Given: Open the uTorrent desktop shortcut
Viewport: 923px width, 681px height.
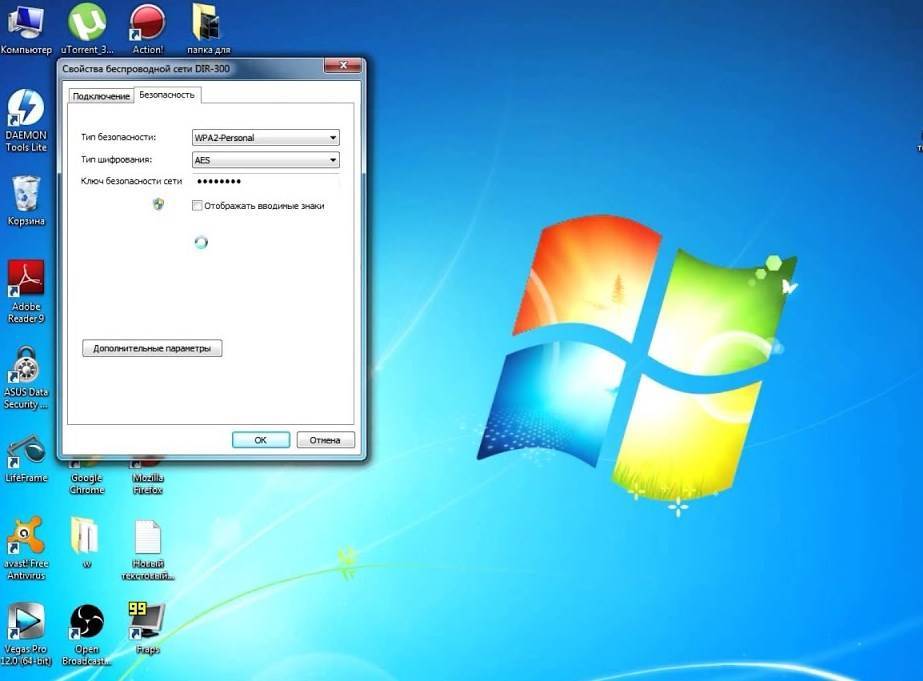Looking at the screenshot, I should tap(87, 22).
